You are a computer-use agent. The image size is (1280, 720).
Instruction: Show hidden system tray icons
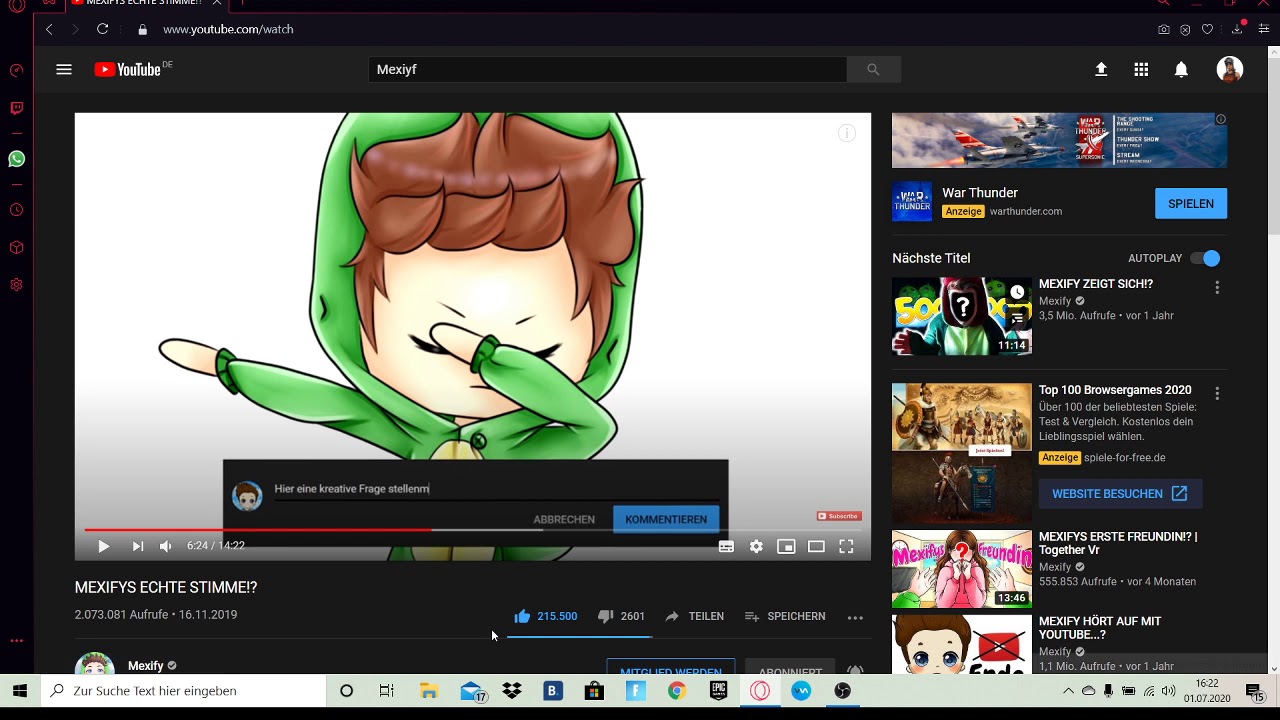coord(1068,691)
